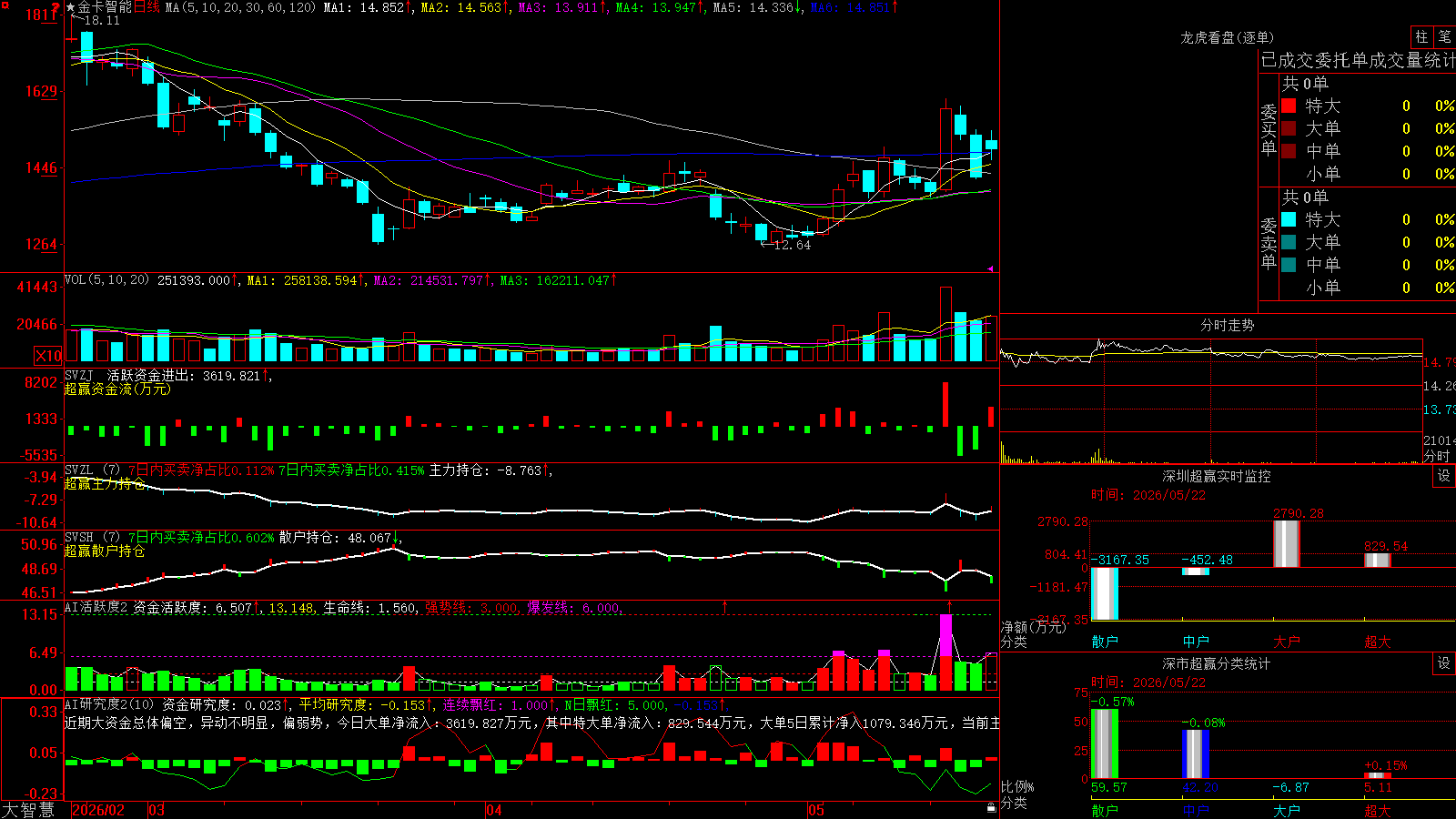Click the 日线 period label
Viewport: 1456px width, 819px height.
[x=147, y=7]
